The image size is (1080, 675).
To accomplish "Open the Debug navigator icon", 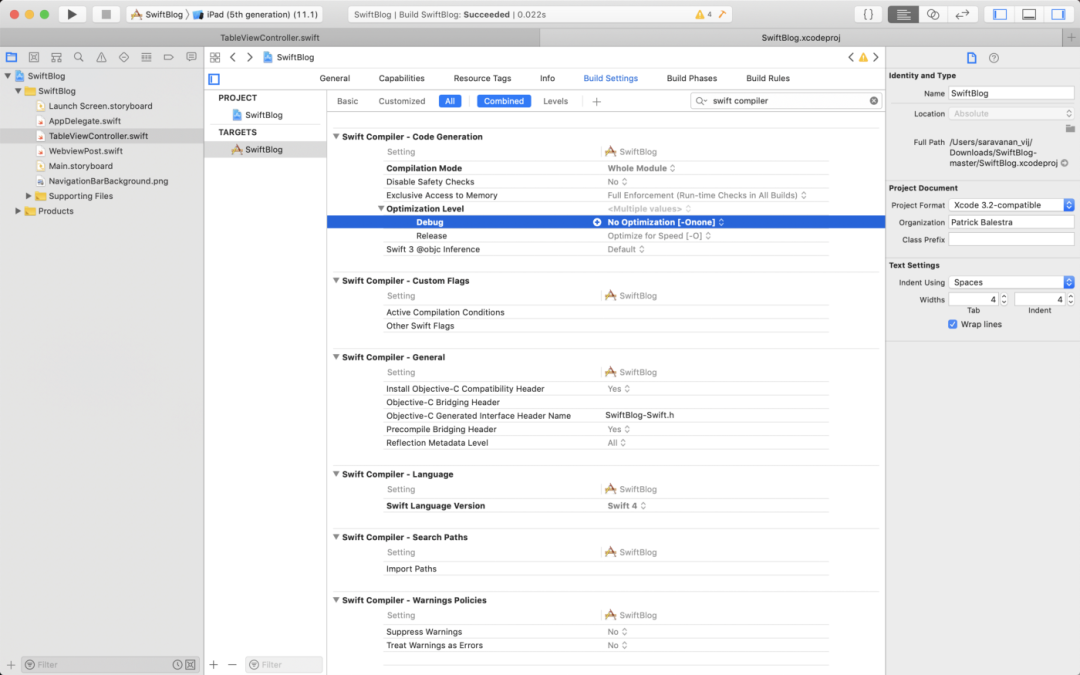I will click(146, 57).
